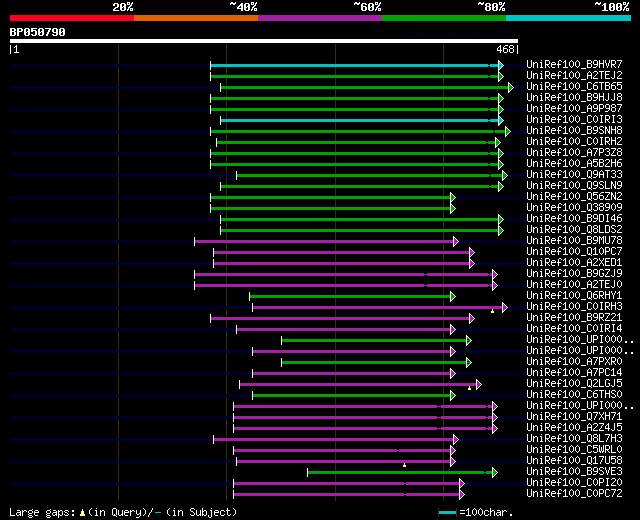Screen dimensions: 640x520
Task: Click the purple alignment bar for C5WRL0
Action: click(x=342, y=451)
